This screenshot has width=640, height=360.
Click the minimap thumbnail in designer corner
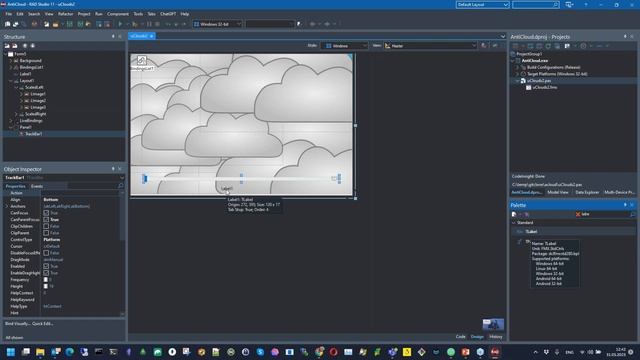(493, 324)
